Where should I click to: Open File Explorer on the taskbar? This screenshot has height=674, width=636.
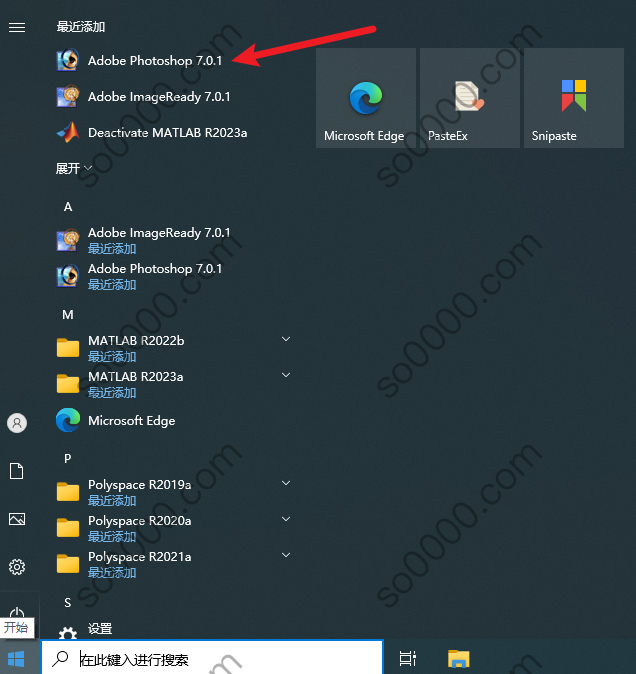[459, 659]
